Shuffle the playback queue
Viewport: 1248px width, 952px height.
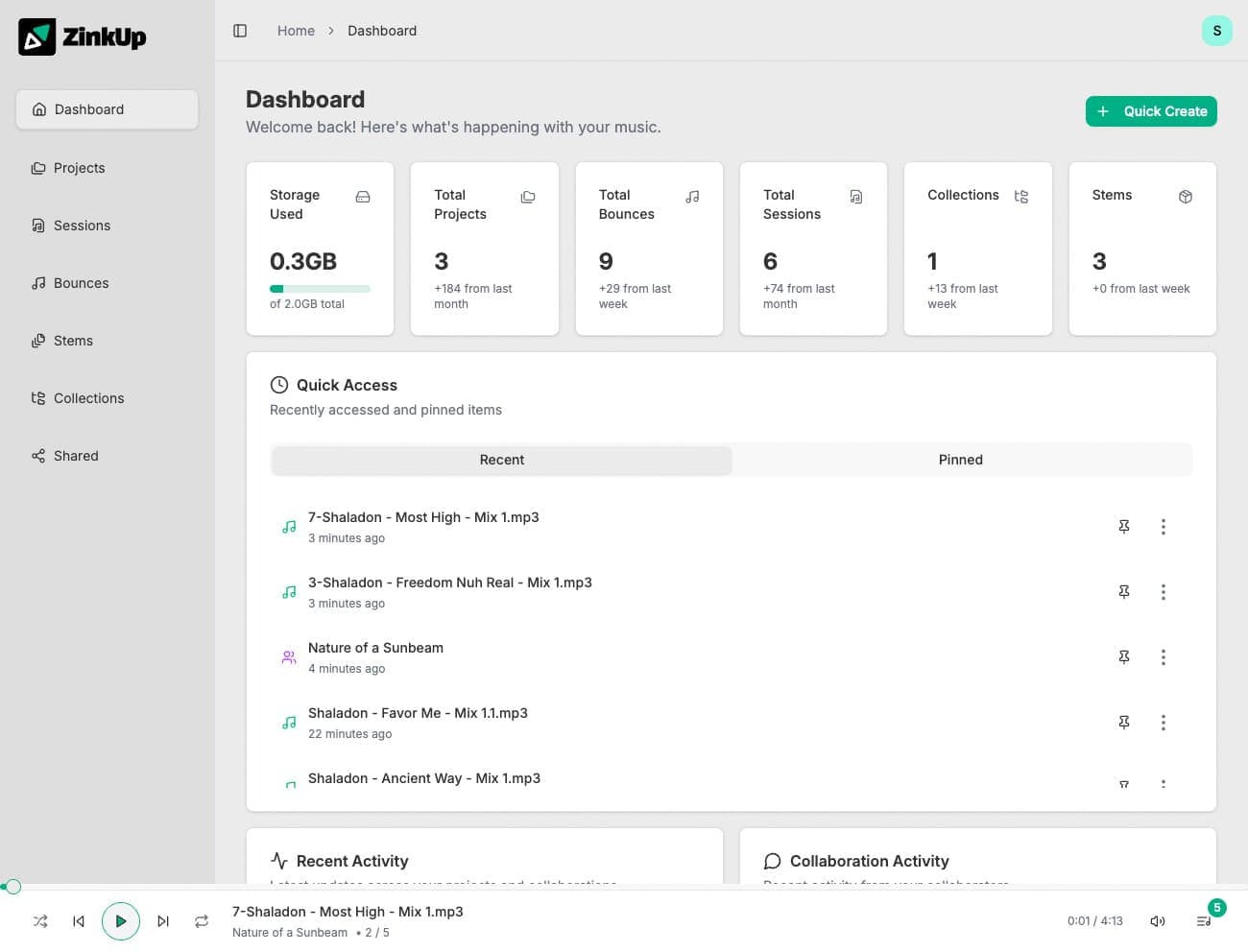39,921
